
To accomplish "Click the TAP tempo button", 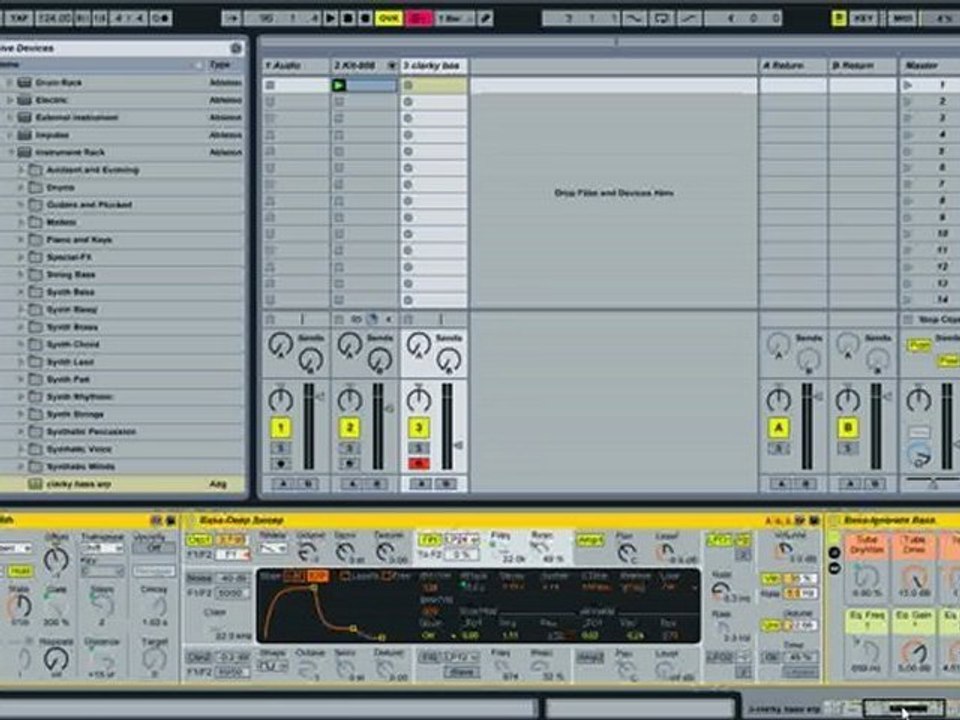I will coord(18,18).
